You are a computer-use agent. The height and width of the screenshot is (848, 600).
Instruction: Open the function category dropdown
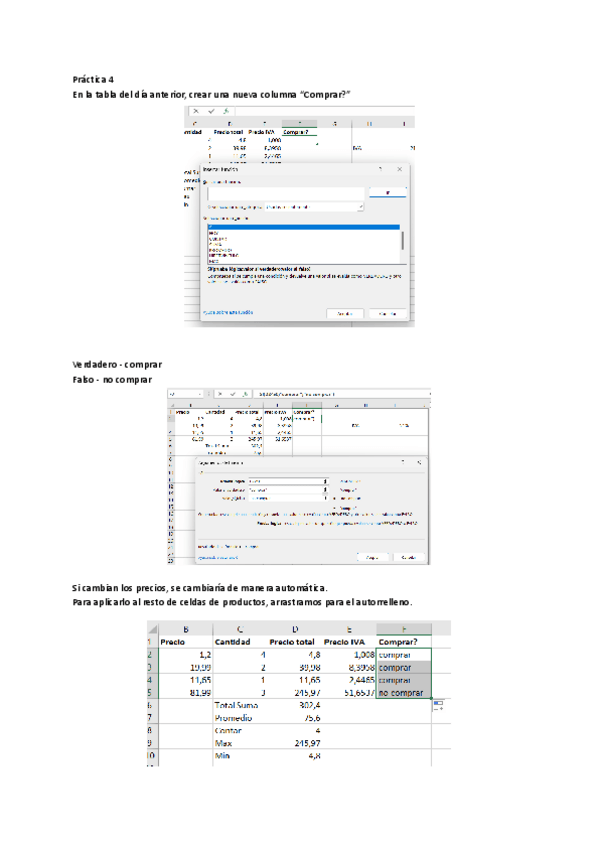tap(360, 207)
